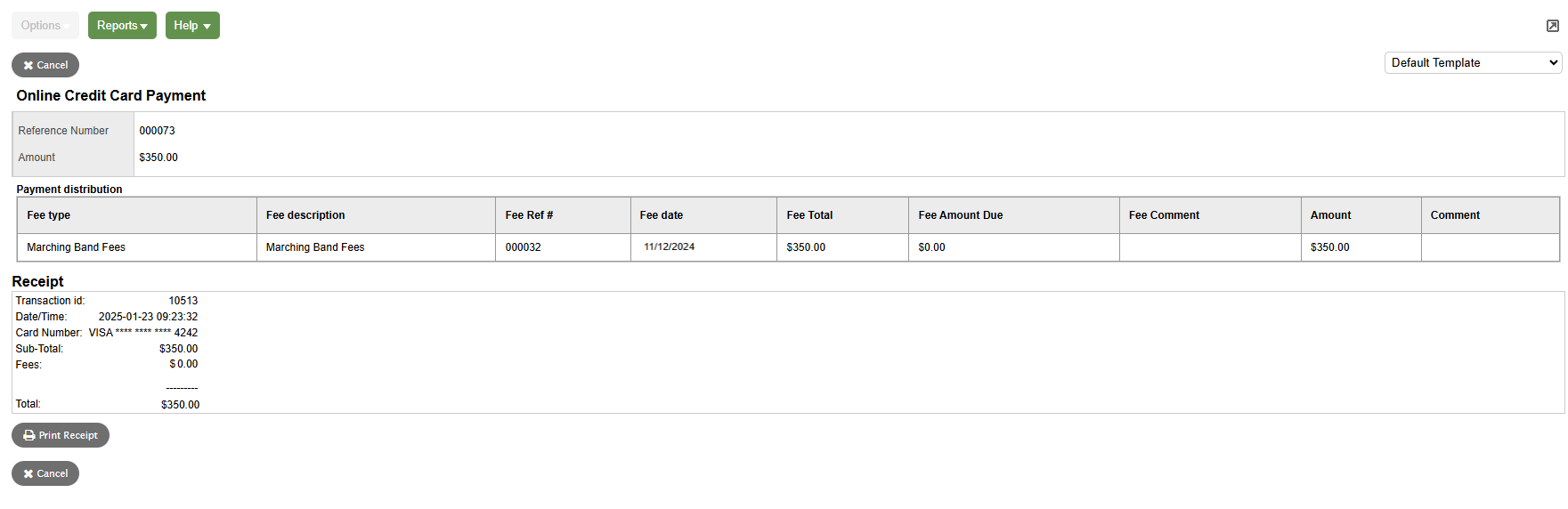Screen dimensions: 1568x509
Task: Click the Fee Ref # column header
Action: tap(529, 215)
